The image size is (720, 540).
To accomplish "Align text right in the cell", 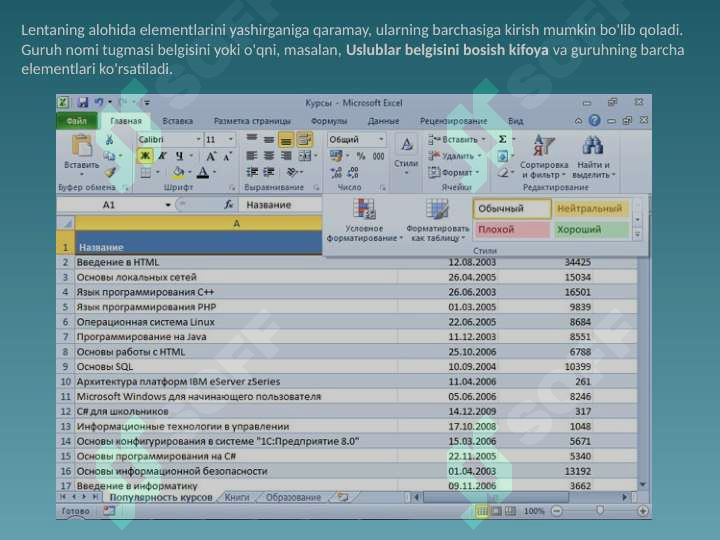I will point(286,156).
